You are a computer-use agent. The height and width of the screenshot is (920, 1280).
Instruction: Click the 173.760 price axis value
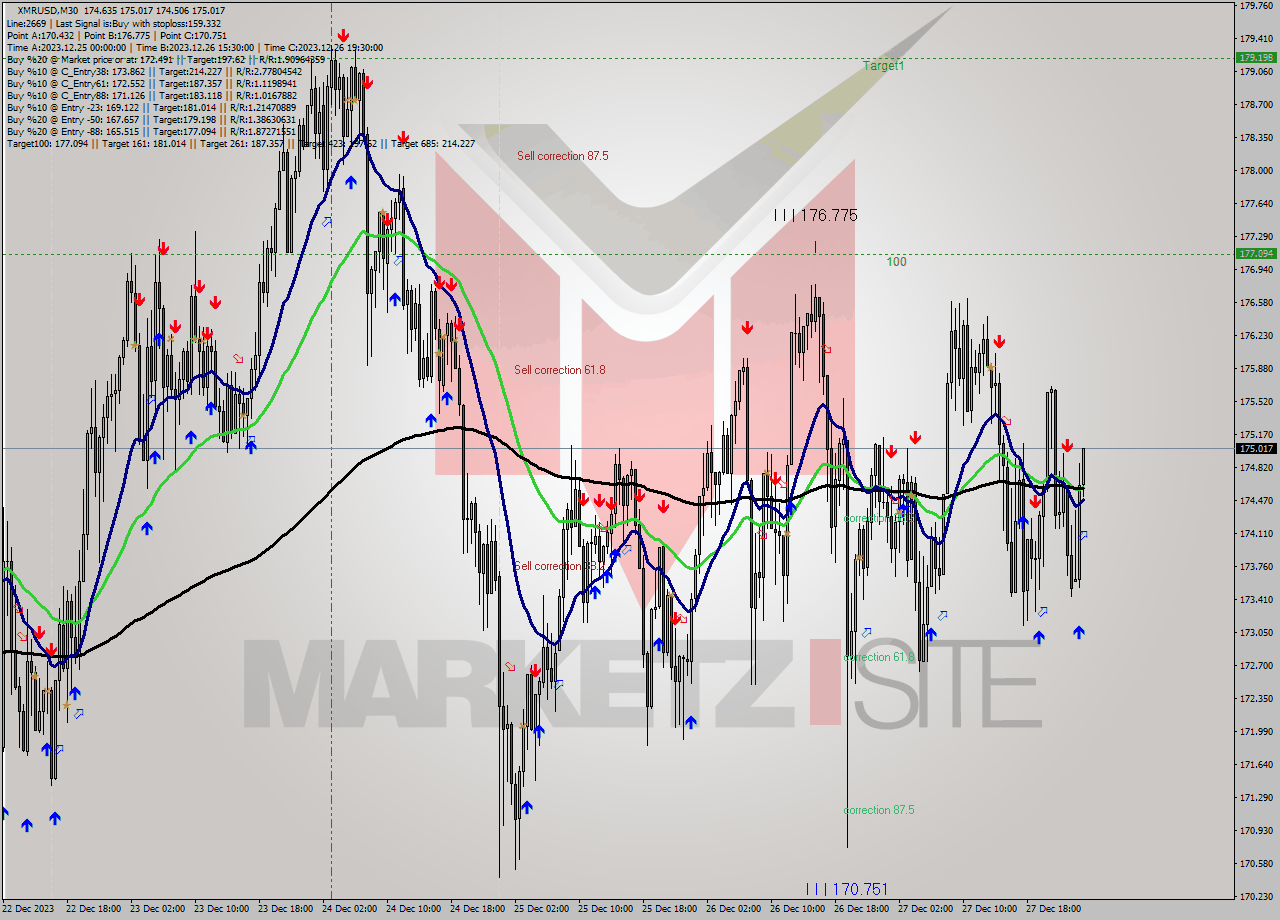click(x=1257, y=566)
